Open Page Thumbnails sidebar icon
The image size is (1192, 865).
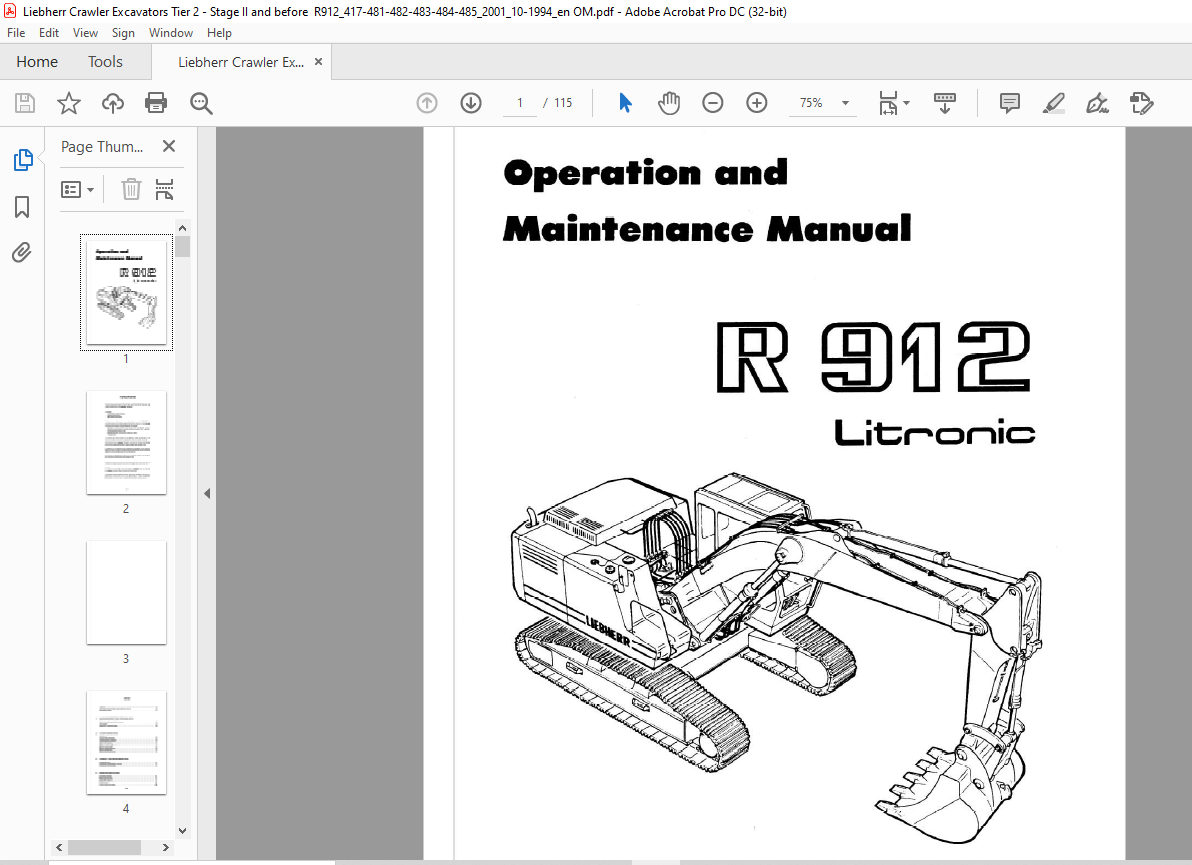pos(23,160)
